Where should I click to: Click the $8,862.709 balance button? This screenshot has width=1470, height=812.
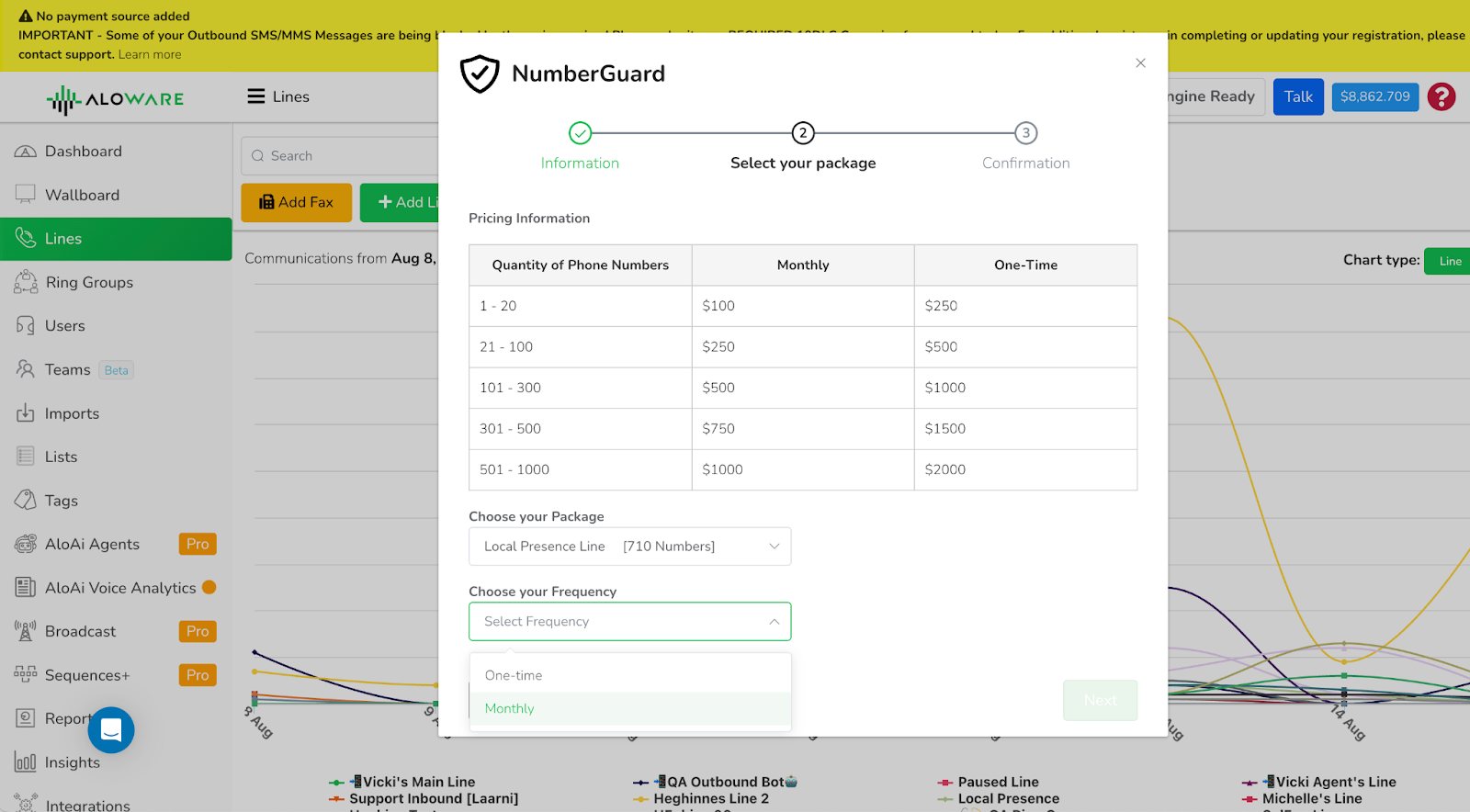coord(1375,96)
